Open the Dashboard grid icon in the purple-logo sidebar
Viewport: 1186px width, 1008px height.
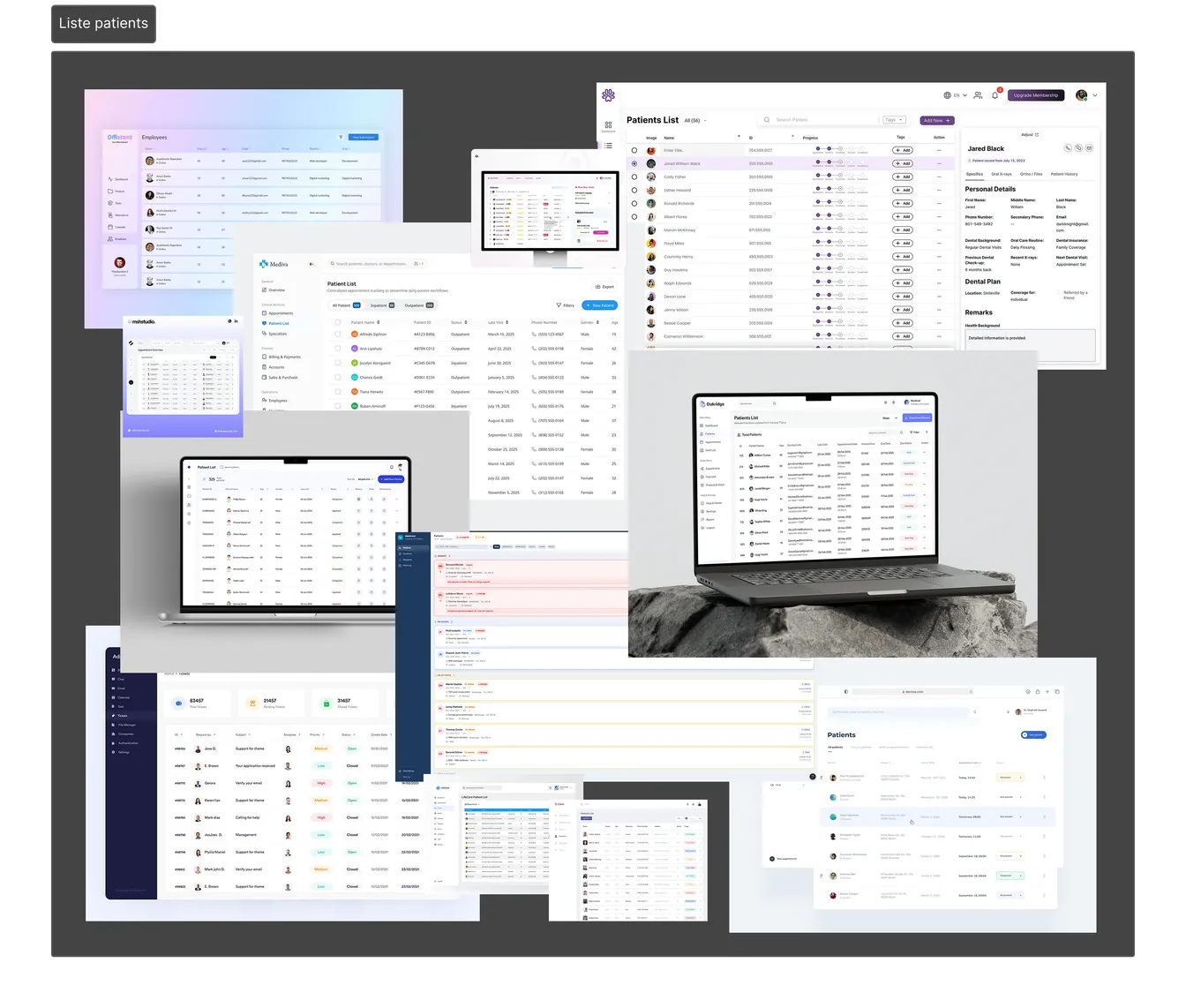coord(608,124)
